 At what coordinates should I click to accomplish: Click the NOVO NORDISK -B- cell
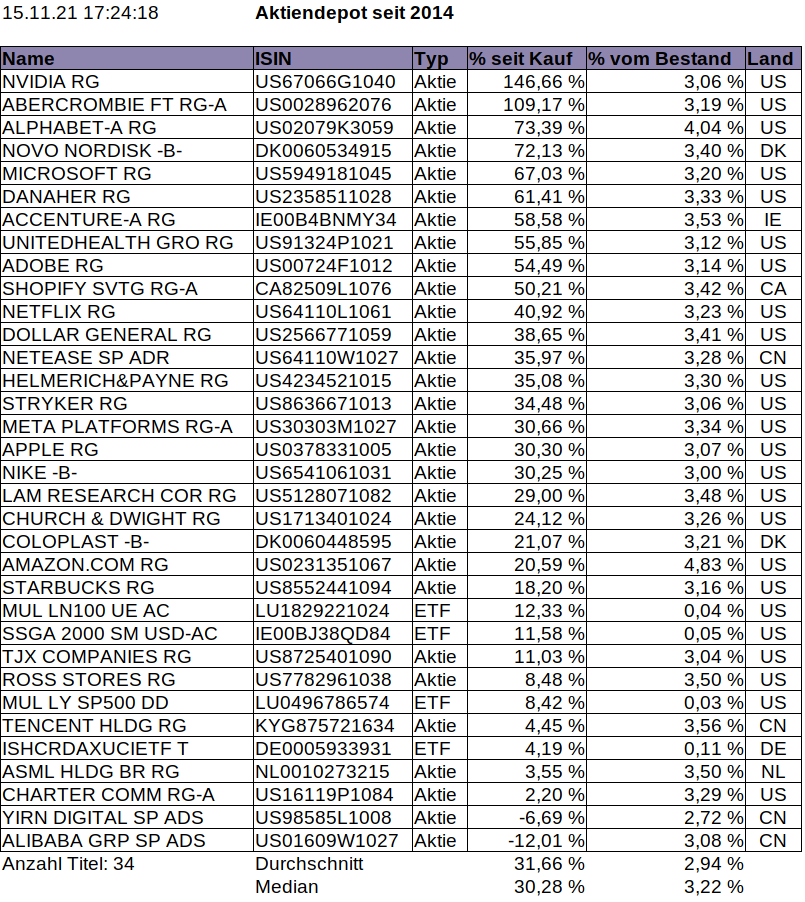(127, 150)
